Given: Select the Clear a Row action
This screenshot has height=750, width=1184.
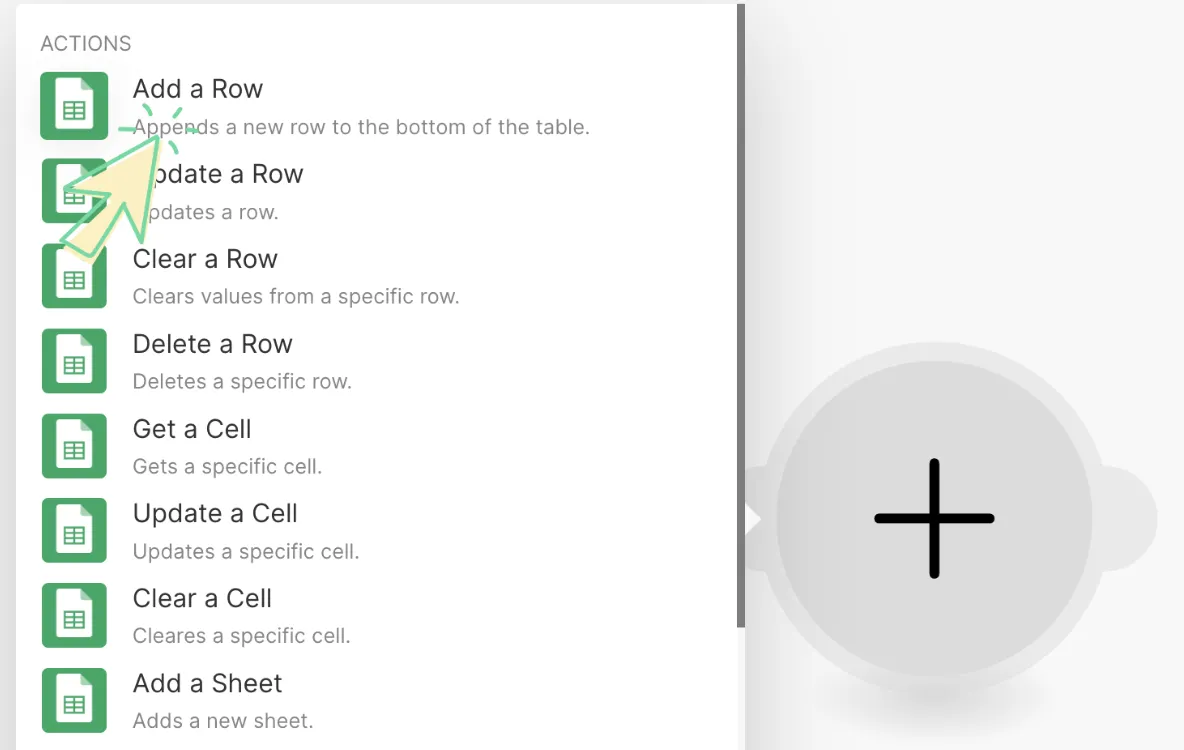Looking at the screenshot, I should point(205,259).
